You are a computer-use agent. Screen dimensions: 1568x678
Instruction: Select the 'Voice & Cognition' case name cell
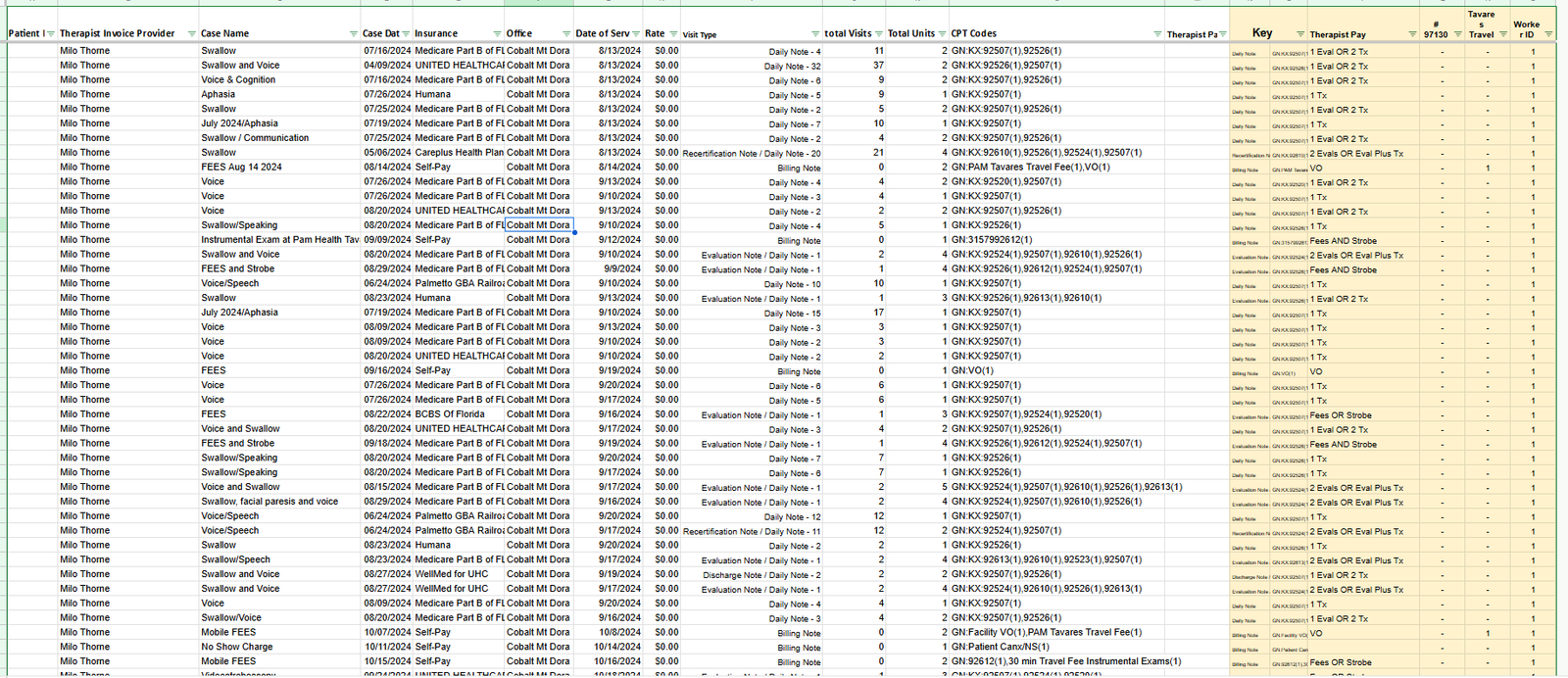(279, 80)
